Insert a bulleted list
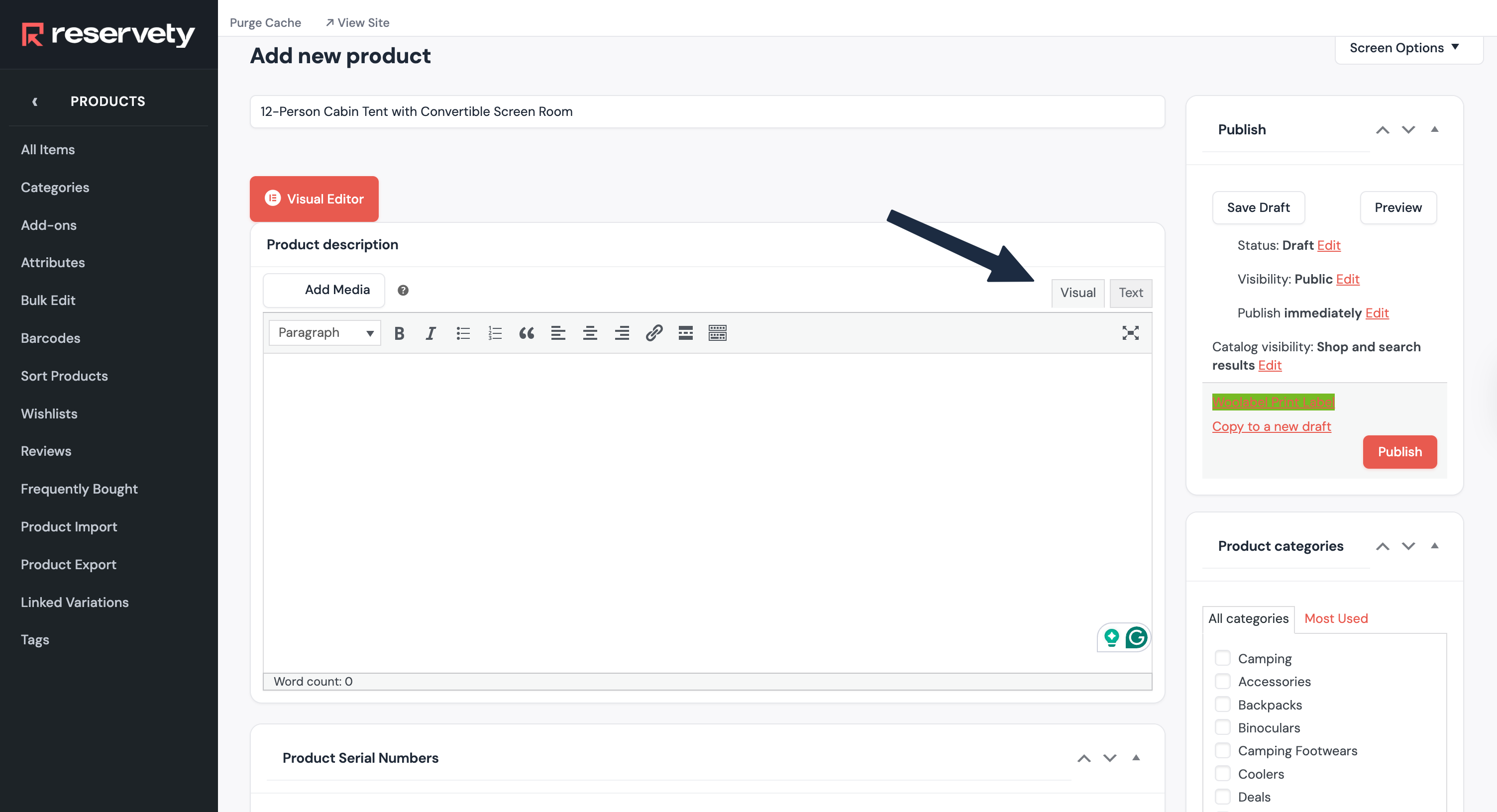Image resolution: width=1497 pixels, height=812 pixels. (x=462, y=333)
